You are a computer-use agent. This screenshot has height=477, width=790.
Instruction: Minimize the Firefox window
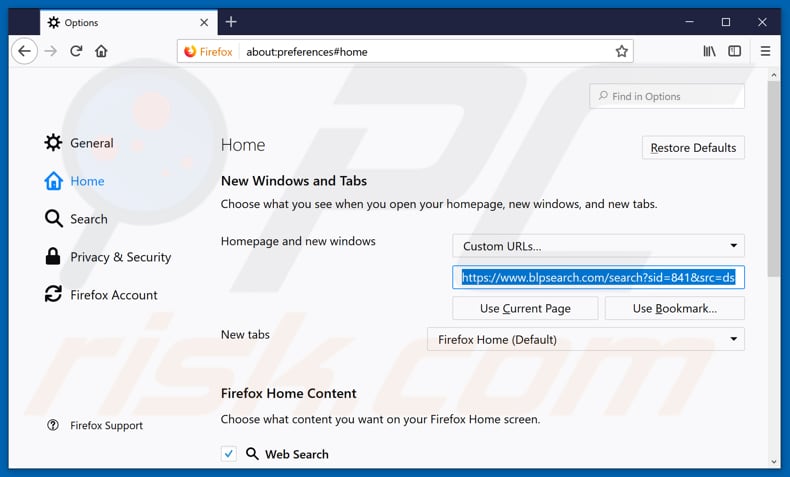(x=689, y=22)
